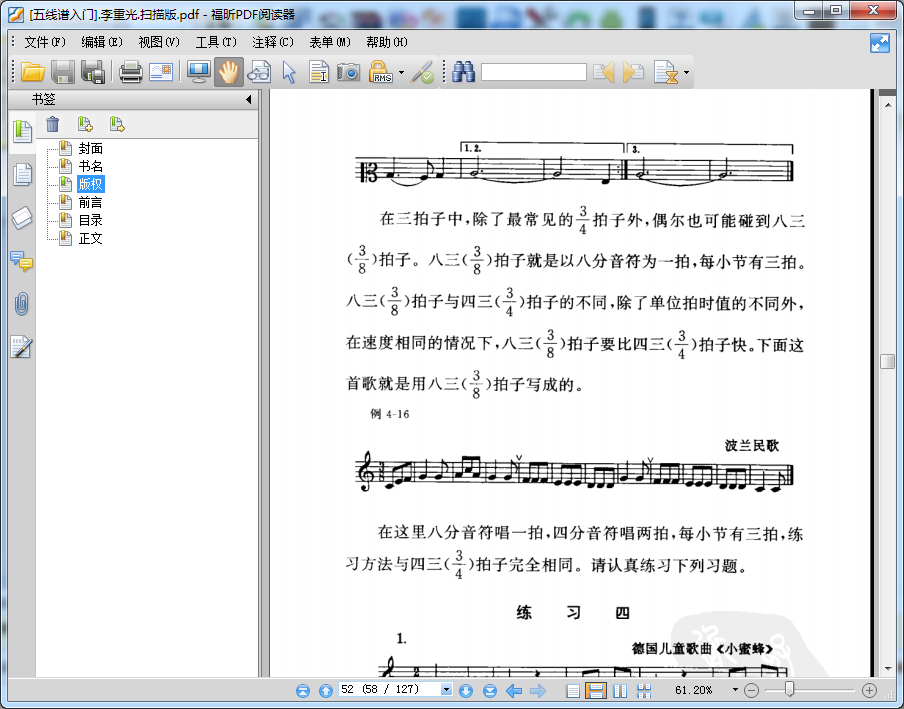Select the 正文 bookmark

click(x=91, y=238)
